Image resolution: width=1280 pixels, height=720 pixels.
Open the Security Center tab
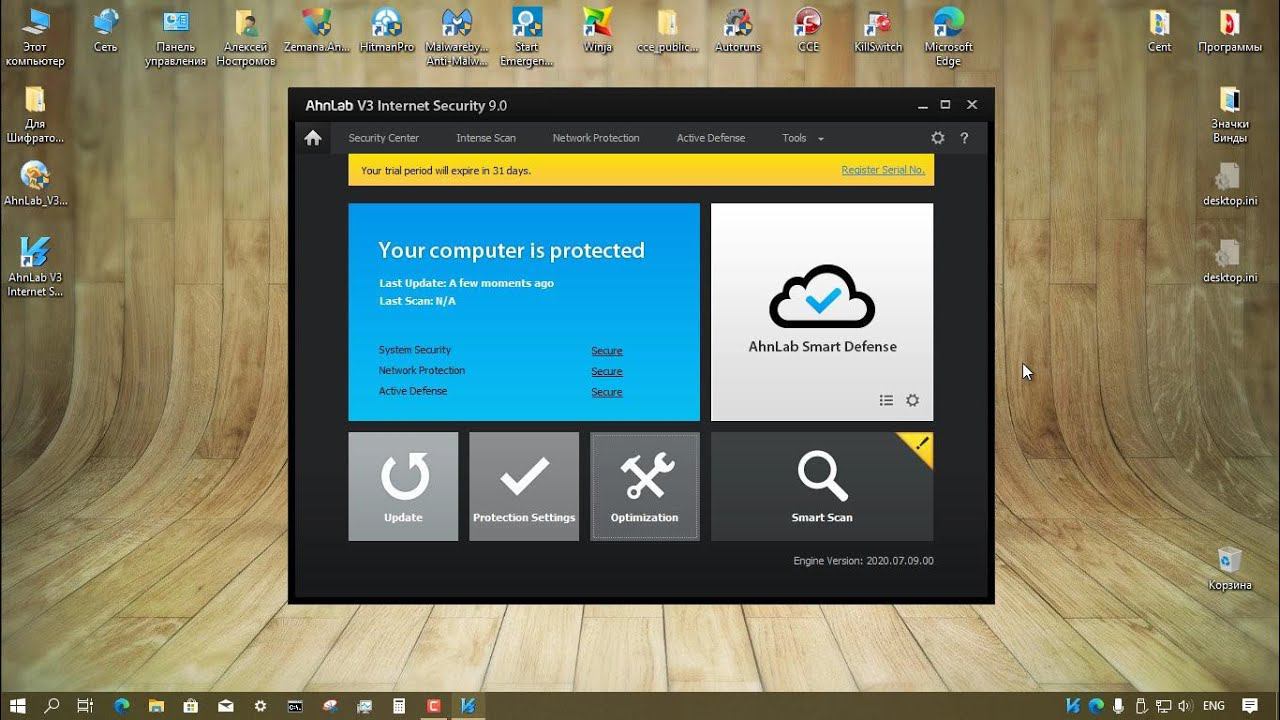tap(383, 138)
